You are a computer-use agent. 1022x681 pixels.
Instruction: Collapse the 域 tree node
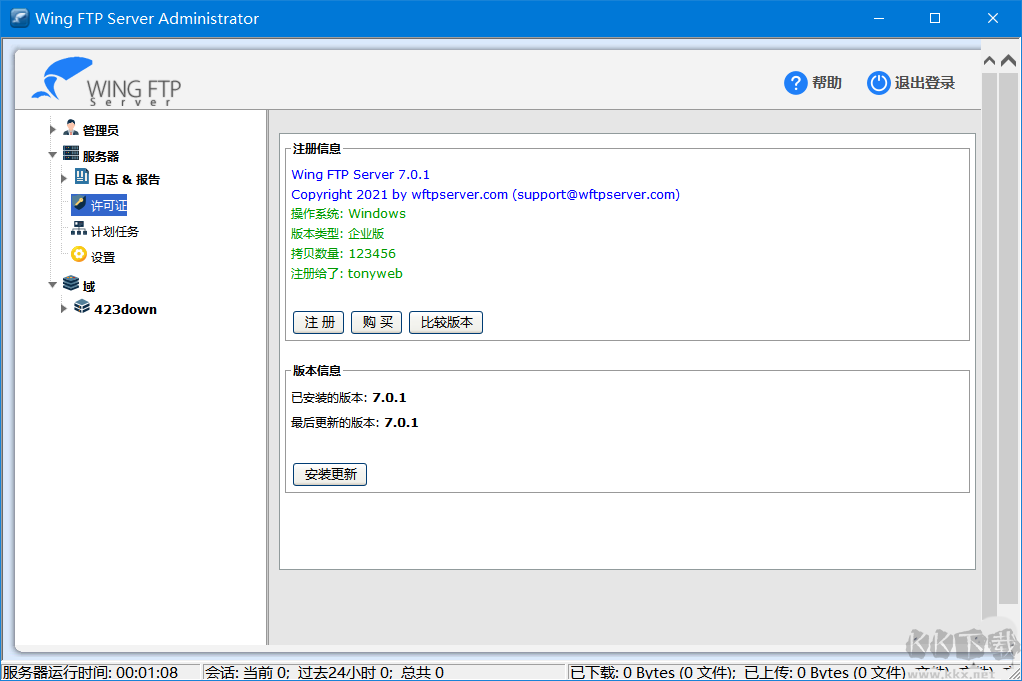[x=53, y=285]
